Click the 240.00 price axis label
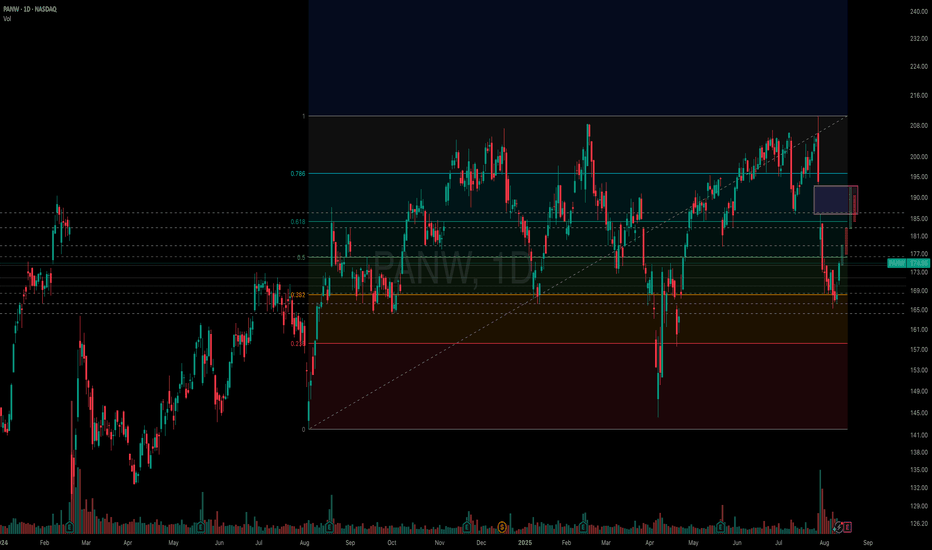This screenshot has height=550, width=932. point(918,12)
